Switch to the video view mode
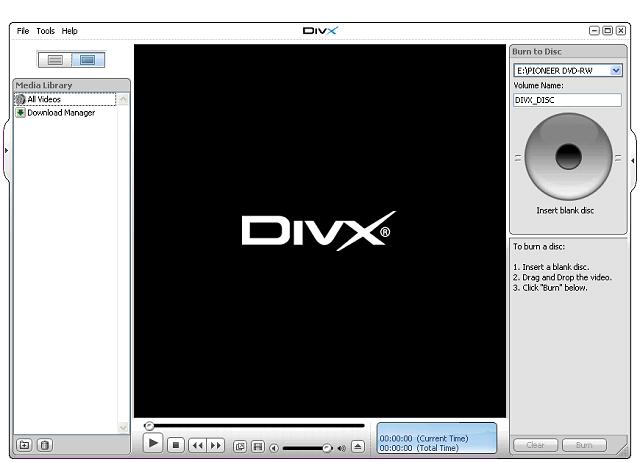The height and width of the screenshot is (462, 640). 88,60
